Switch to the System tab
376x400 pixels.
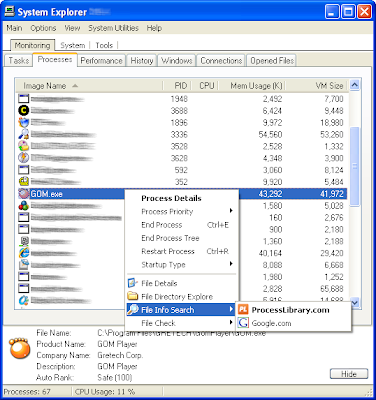click(x=72, y=45)
